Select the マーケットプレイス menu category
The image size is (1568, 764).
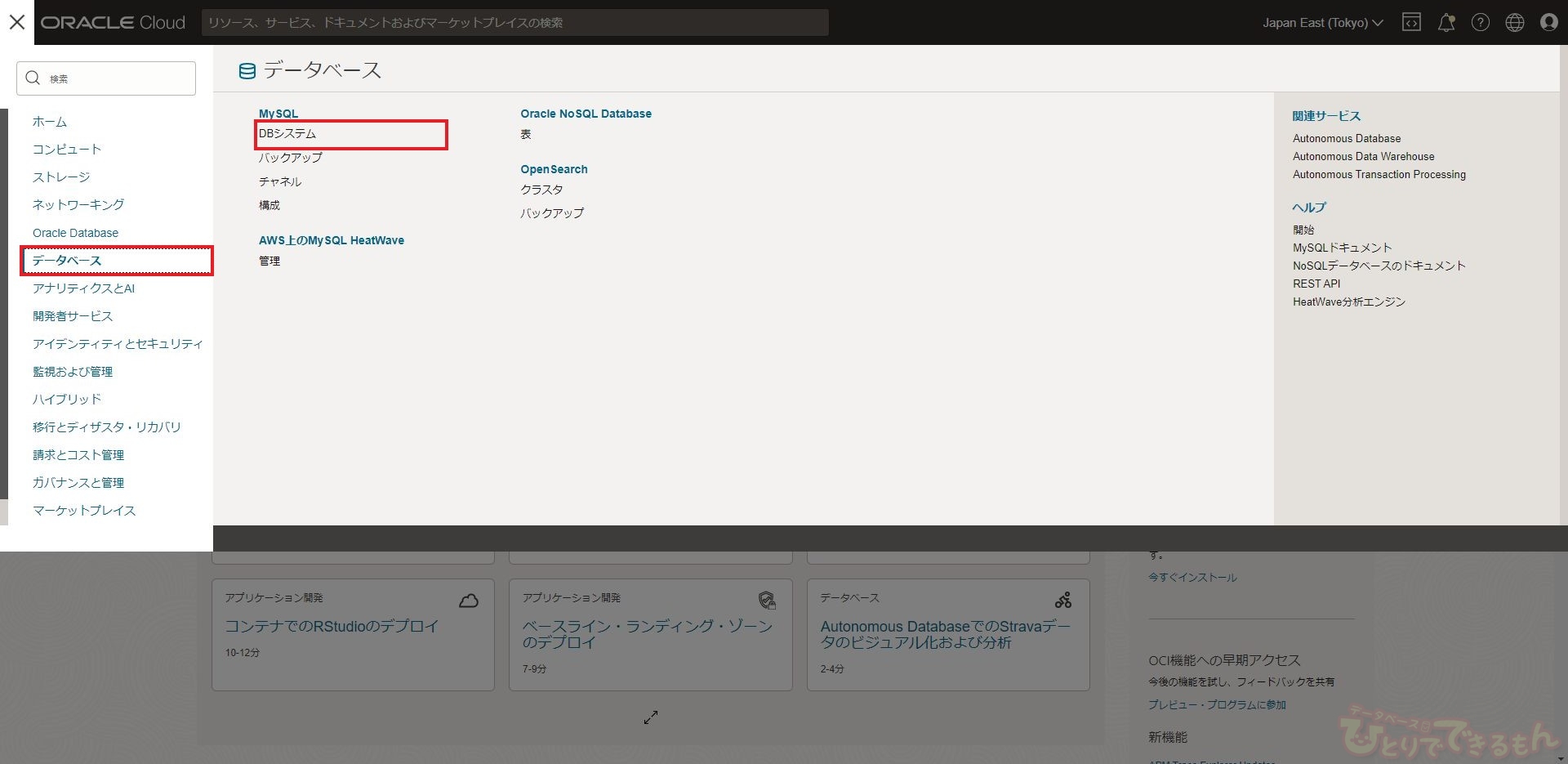(x=84, y=511)
